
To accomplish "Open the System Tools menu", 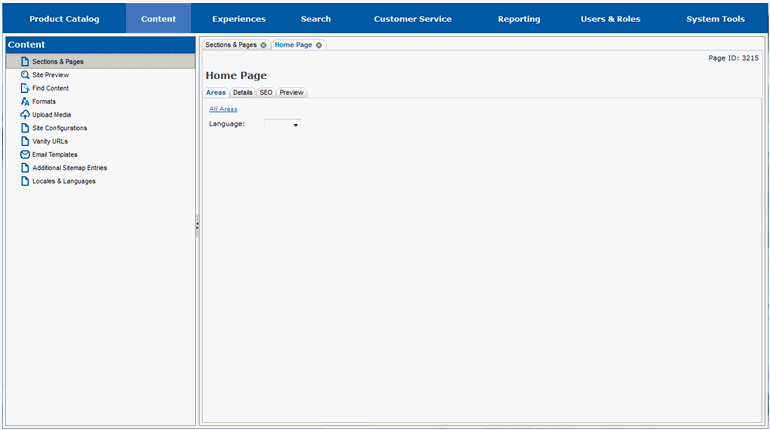I will [715, 19].
